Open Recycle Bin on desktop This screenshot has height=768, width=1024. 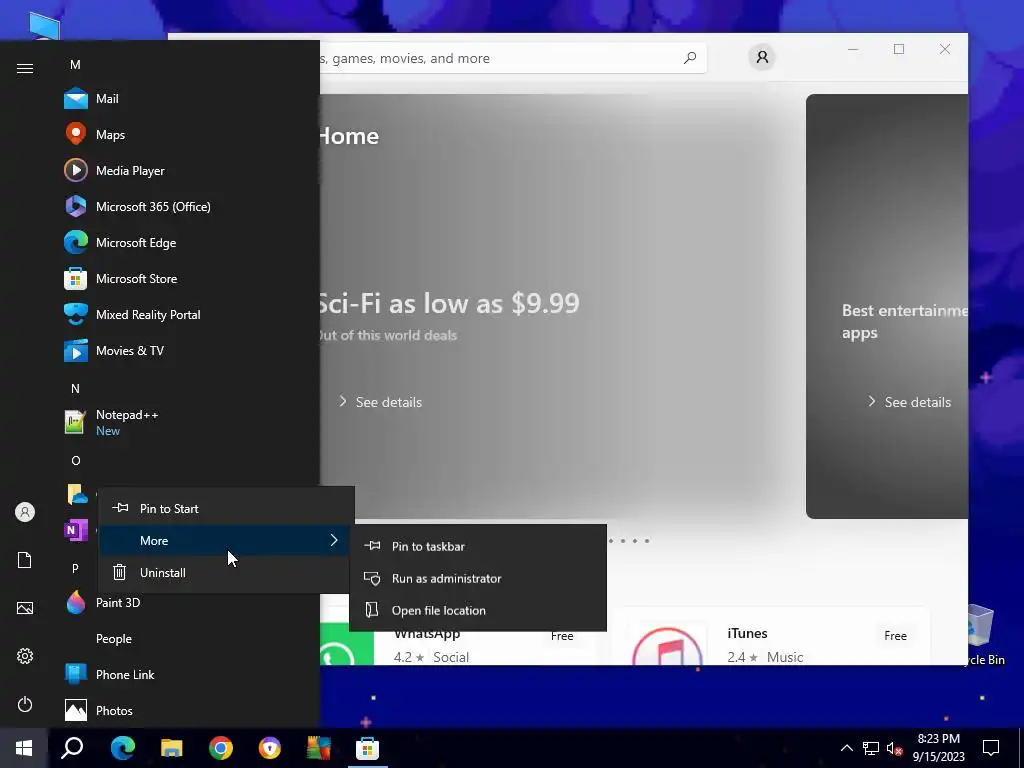tap(982, 635)
